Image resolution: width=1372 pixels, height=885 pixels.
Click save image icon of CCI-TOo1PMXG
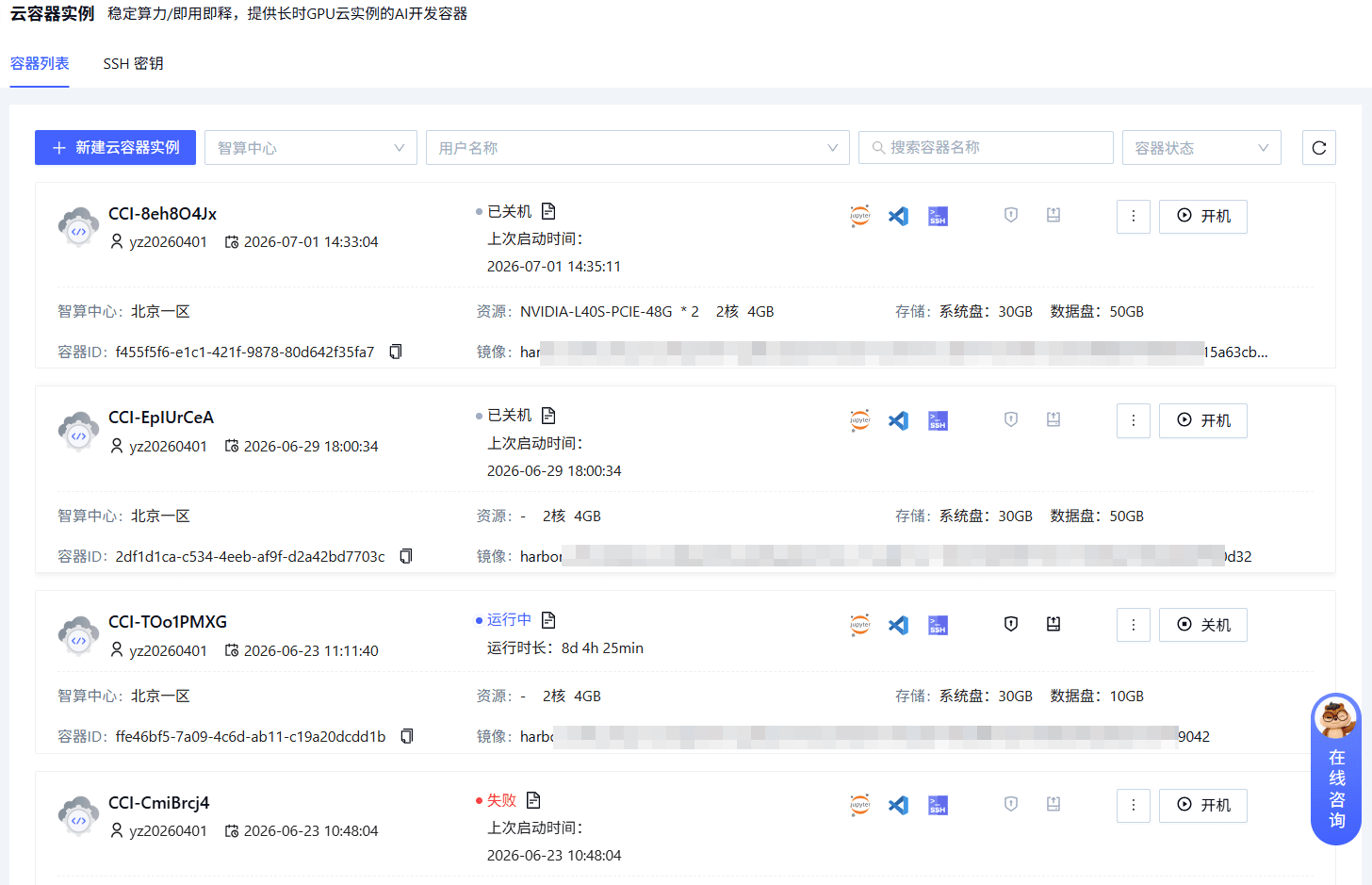coord(1053,624)
